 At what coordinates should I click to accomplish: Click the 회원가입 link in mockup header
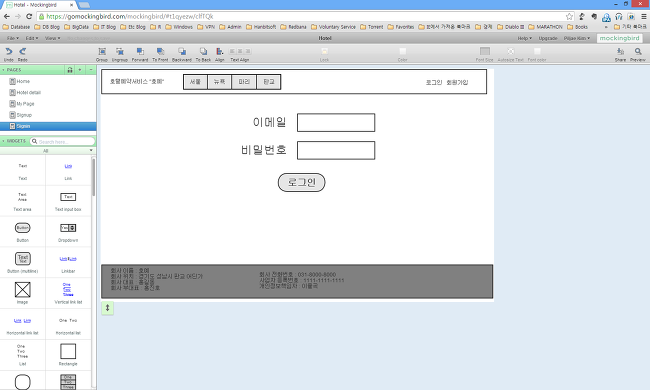pos(457,82)
